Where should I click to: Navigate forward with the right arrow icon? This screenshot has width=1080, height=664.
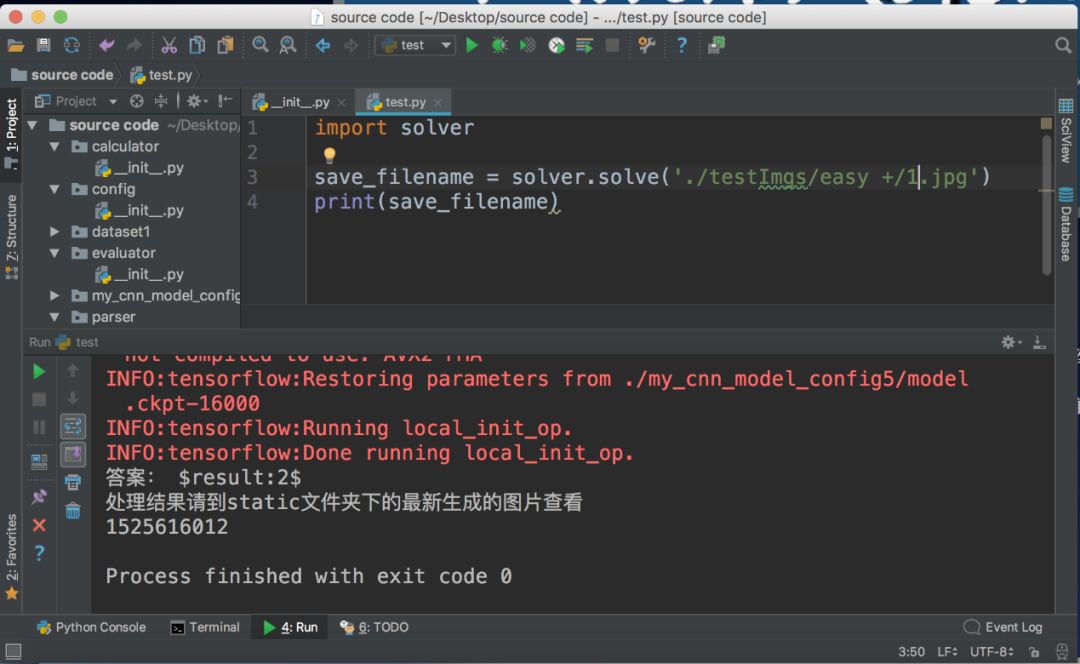351,45
